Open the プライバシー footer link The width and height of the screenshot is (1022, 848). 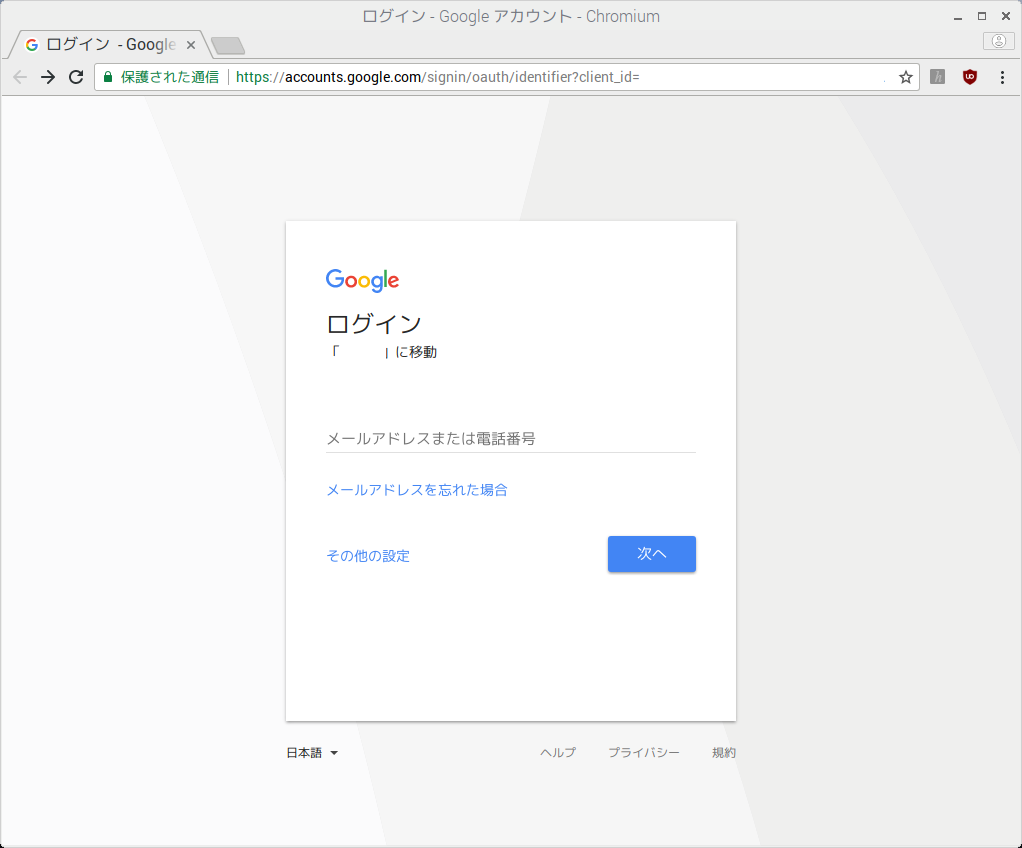(644, 753)
